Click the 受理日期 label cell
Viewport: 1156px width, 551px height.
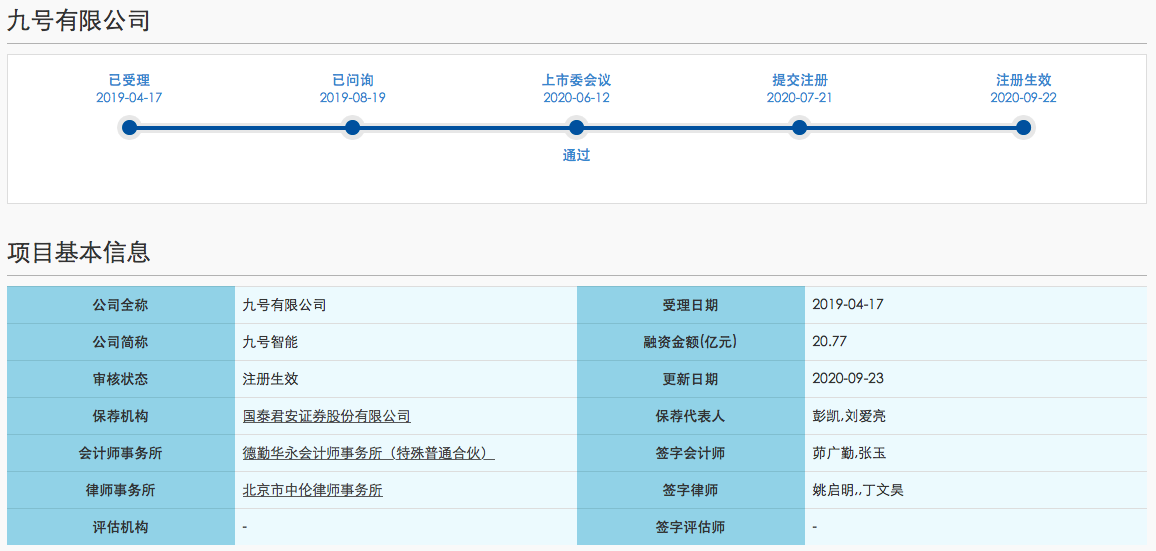click(x=691, y=305)
